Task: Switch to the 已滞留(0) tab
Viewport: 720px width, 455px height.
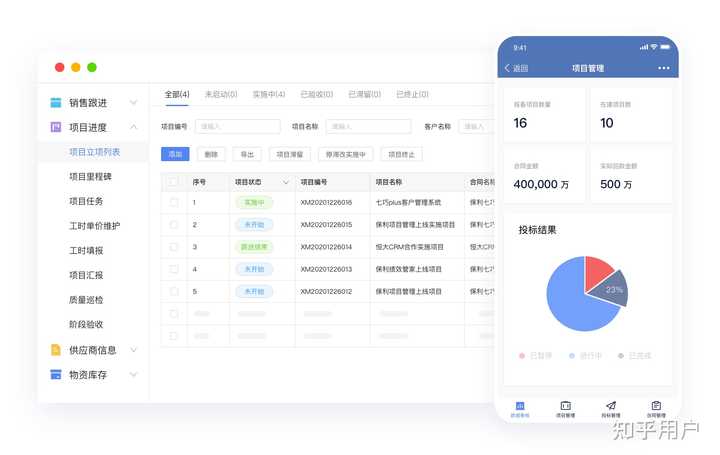Action: pos(365,94)
